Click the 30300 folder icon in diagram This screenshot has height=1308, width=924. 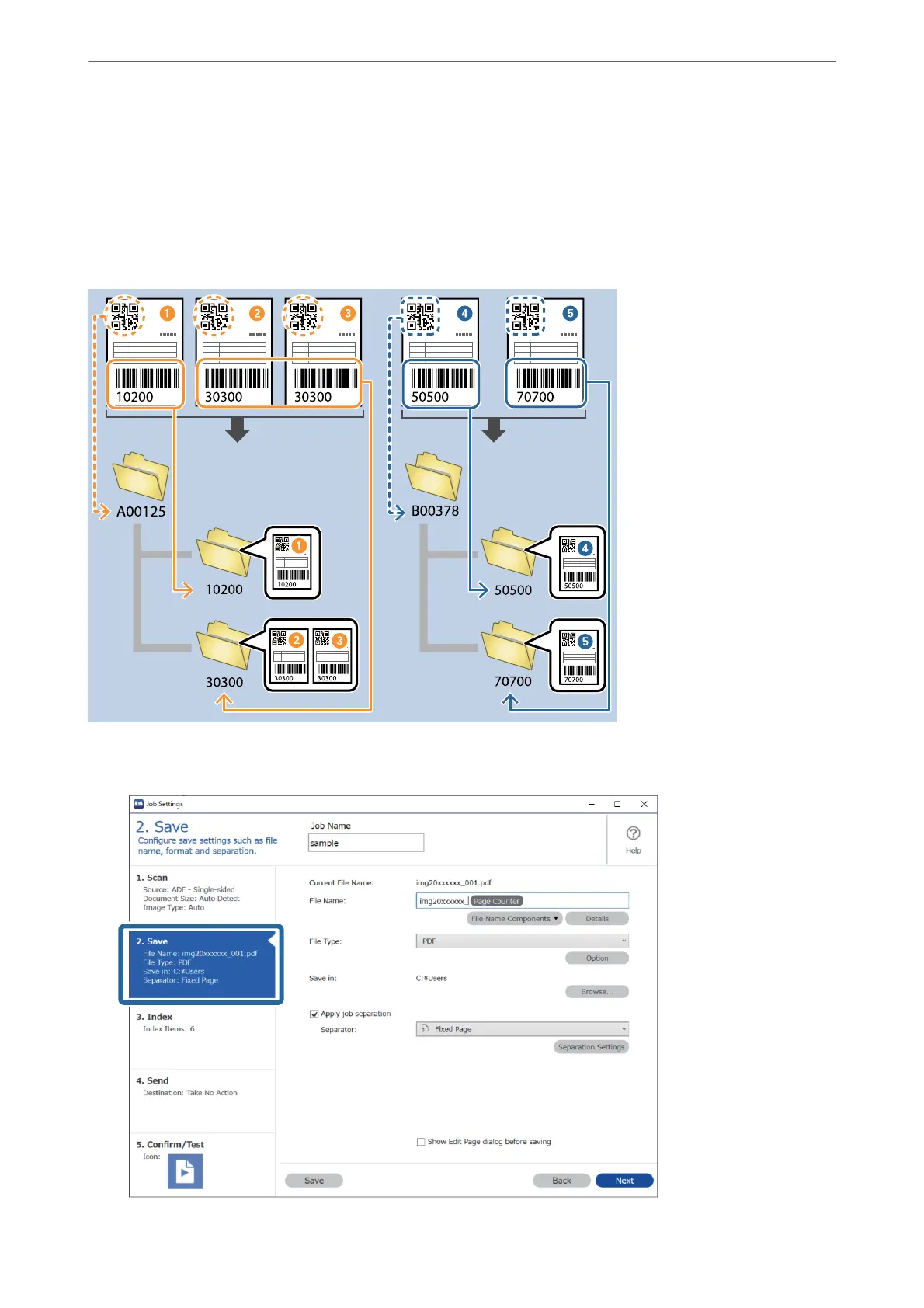pyautogui.click(x=224, y=644)
